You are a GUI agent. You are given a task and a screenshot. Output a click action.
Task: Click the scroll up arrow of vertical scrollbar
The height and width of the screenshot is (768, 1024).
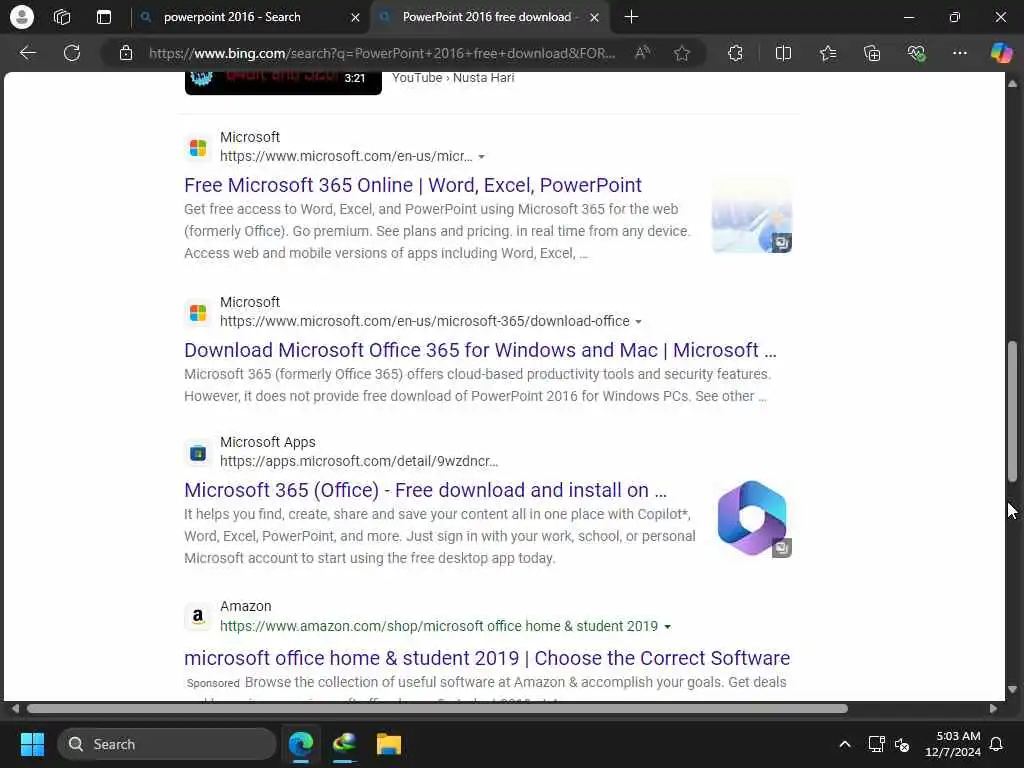coord(1012,84)
